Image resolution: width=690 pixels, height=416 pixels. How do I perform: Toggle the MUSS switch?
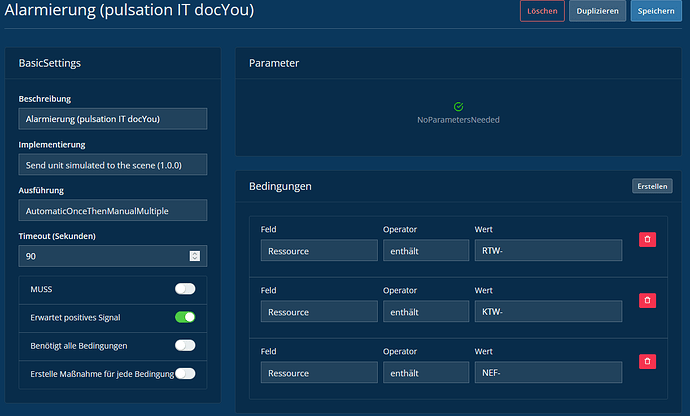coord(185,289)
